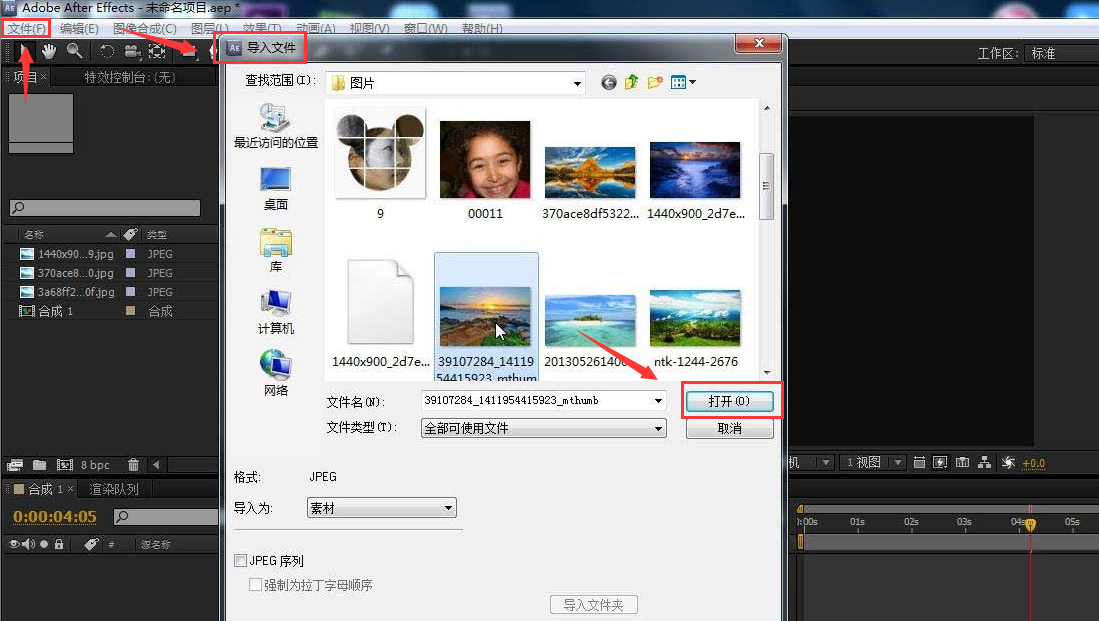
Task: Select the Zoom magnifier tool
Action: pos(74,51)
